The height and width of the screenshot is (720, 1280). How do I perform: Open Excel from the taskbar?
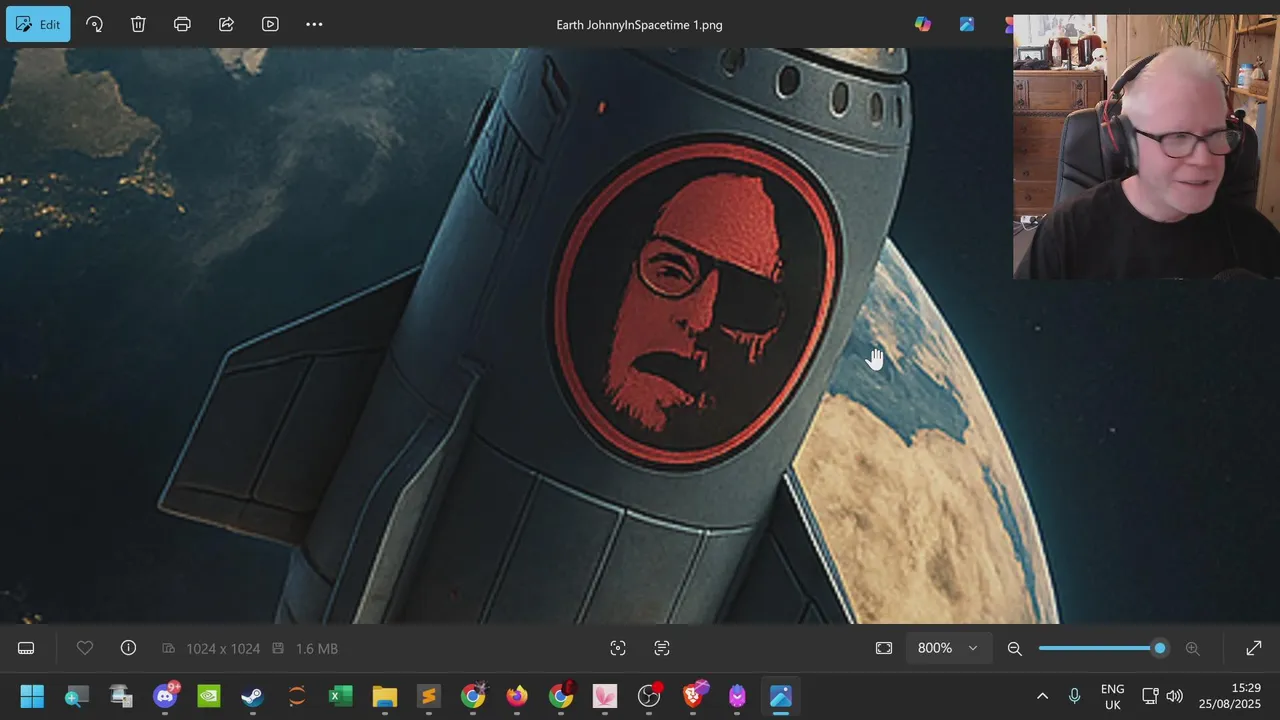tap(341, 696)
